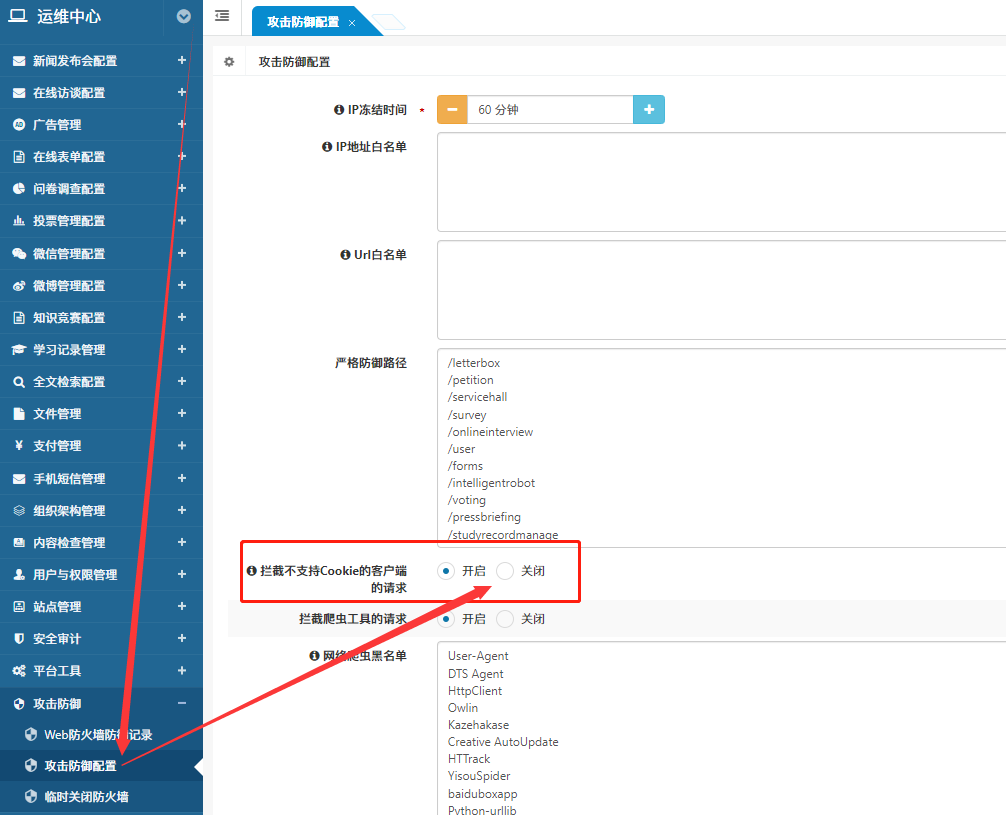
Task: Select 关闭 for 拦截爬虫工具的请求
Action: [505, 619]
